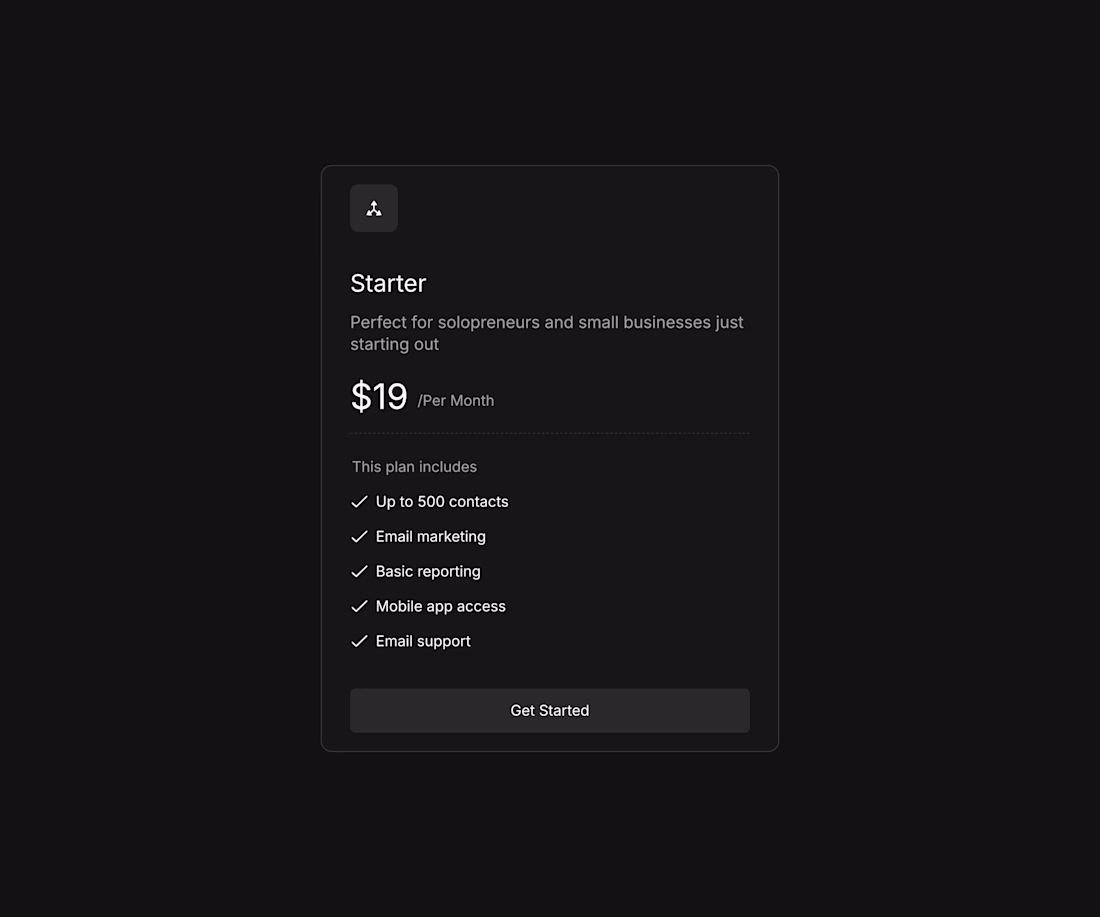The image size is (1100, 917).
Task: Select the Email support feature text
Action: click(x=423, y=642)
